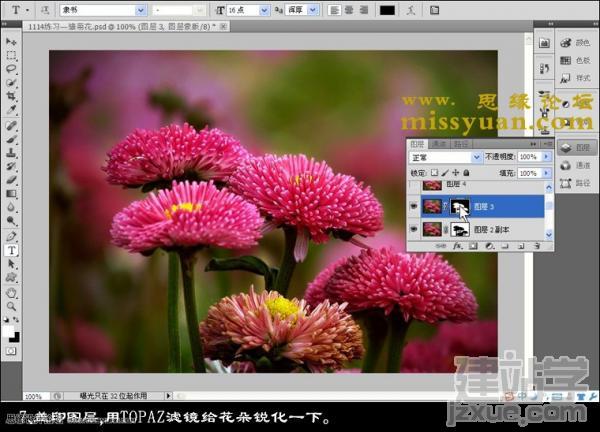Select the Eyedropper tool

coord(11,110)
